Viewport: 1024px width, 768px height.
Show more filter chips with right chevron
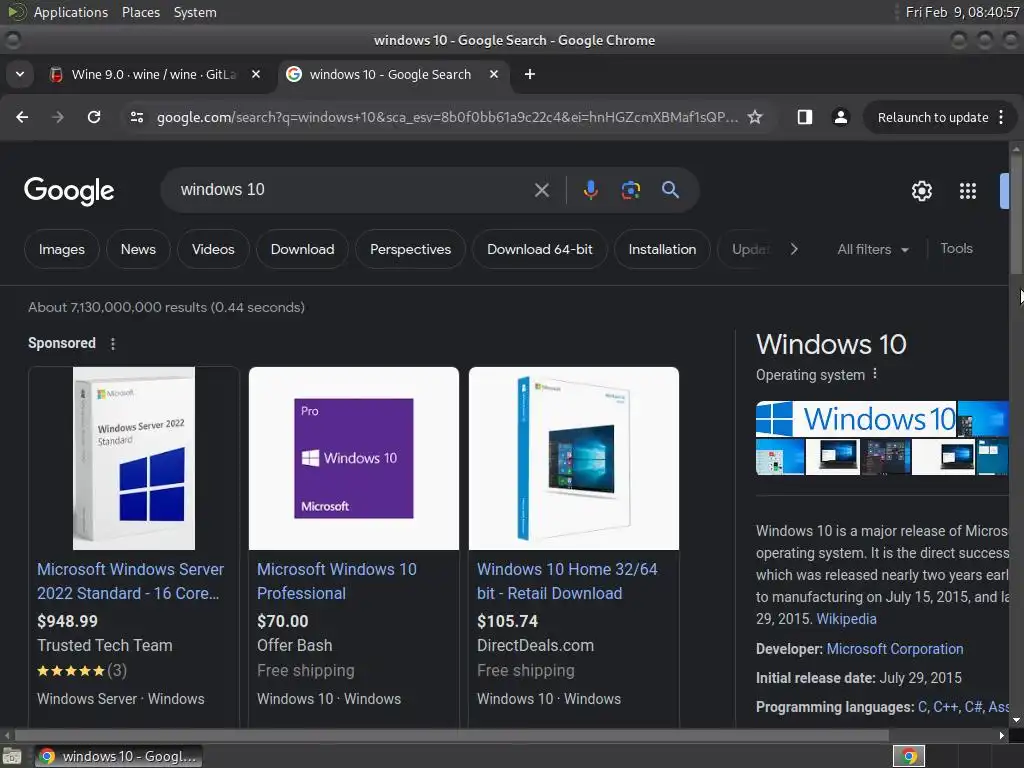[794, 249]
